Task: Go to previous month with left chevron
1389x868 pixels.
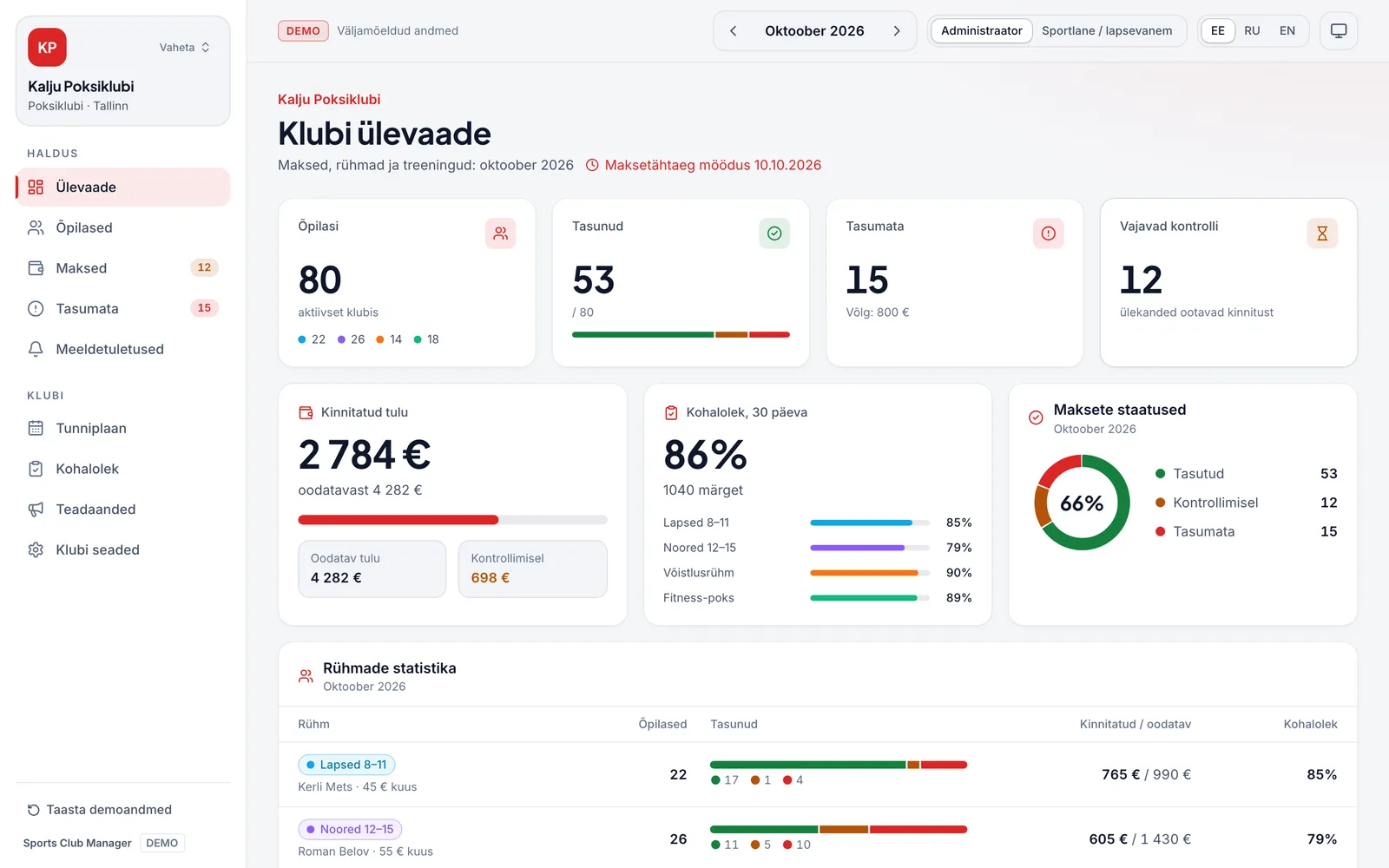Action: [x=734, y=31]
